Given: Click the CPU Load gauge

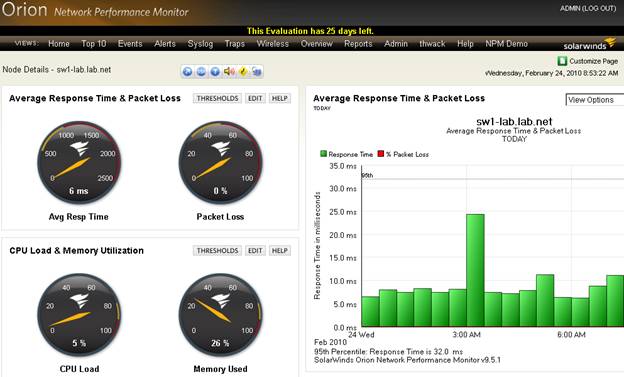Looking at the screenshot, I should click(x=79, y=315).
